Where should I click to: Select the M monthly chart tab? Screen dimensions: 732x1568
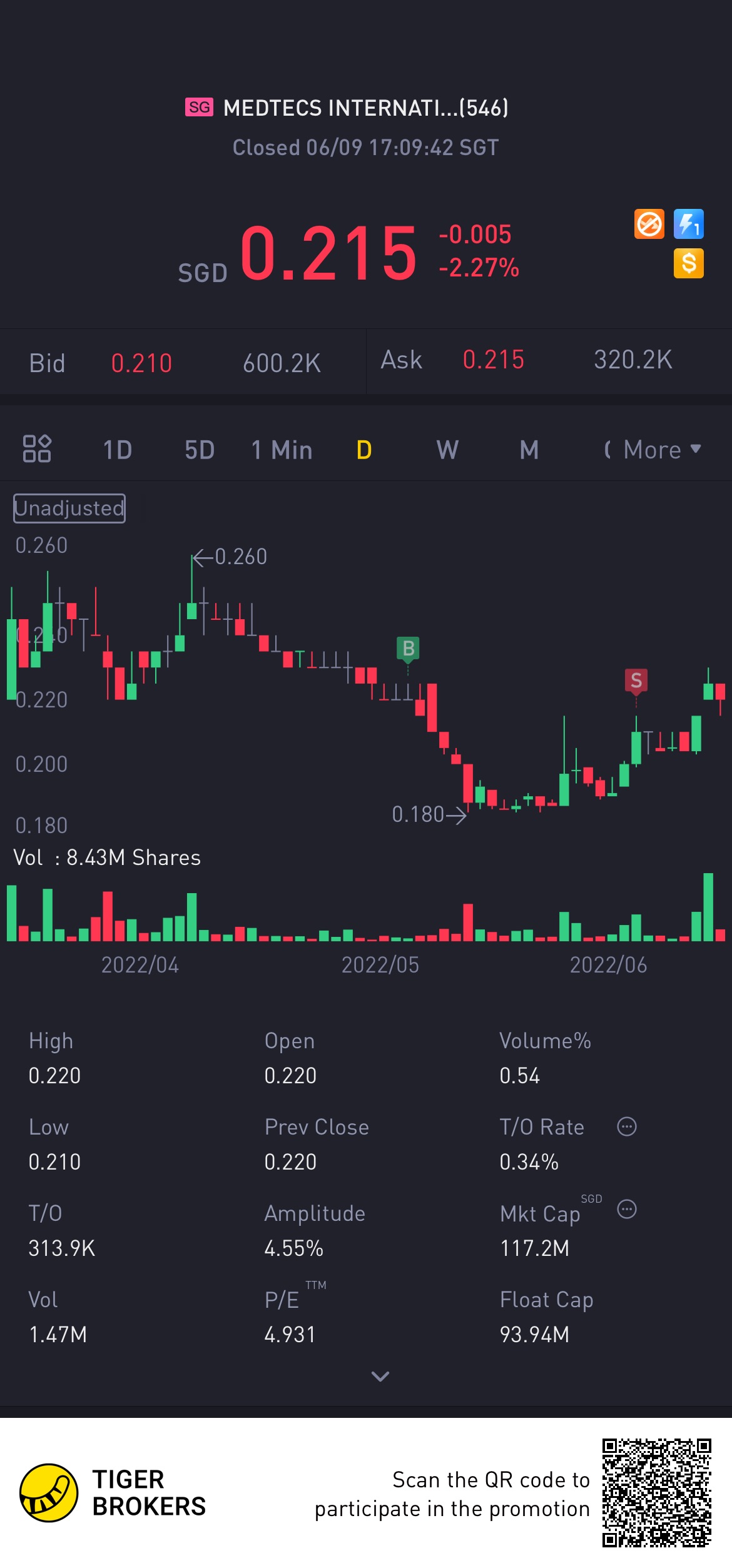[529, 450]
